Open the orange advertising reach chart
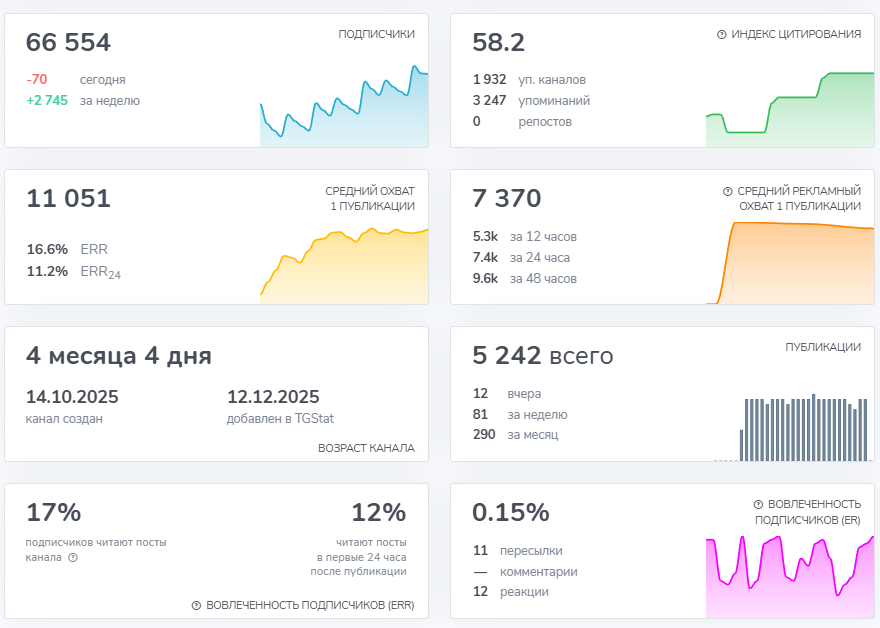The width and height of the screenshot is (880, 628). [790, 263]
